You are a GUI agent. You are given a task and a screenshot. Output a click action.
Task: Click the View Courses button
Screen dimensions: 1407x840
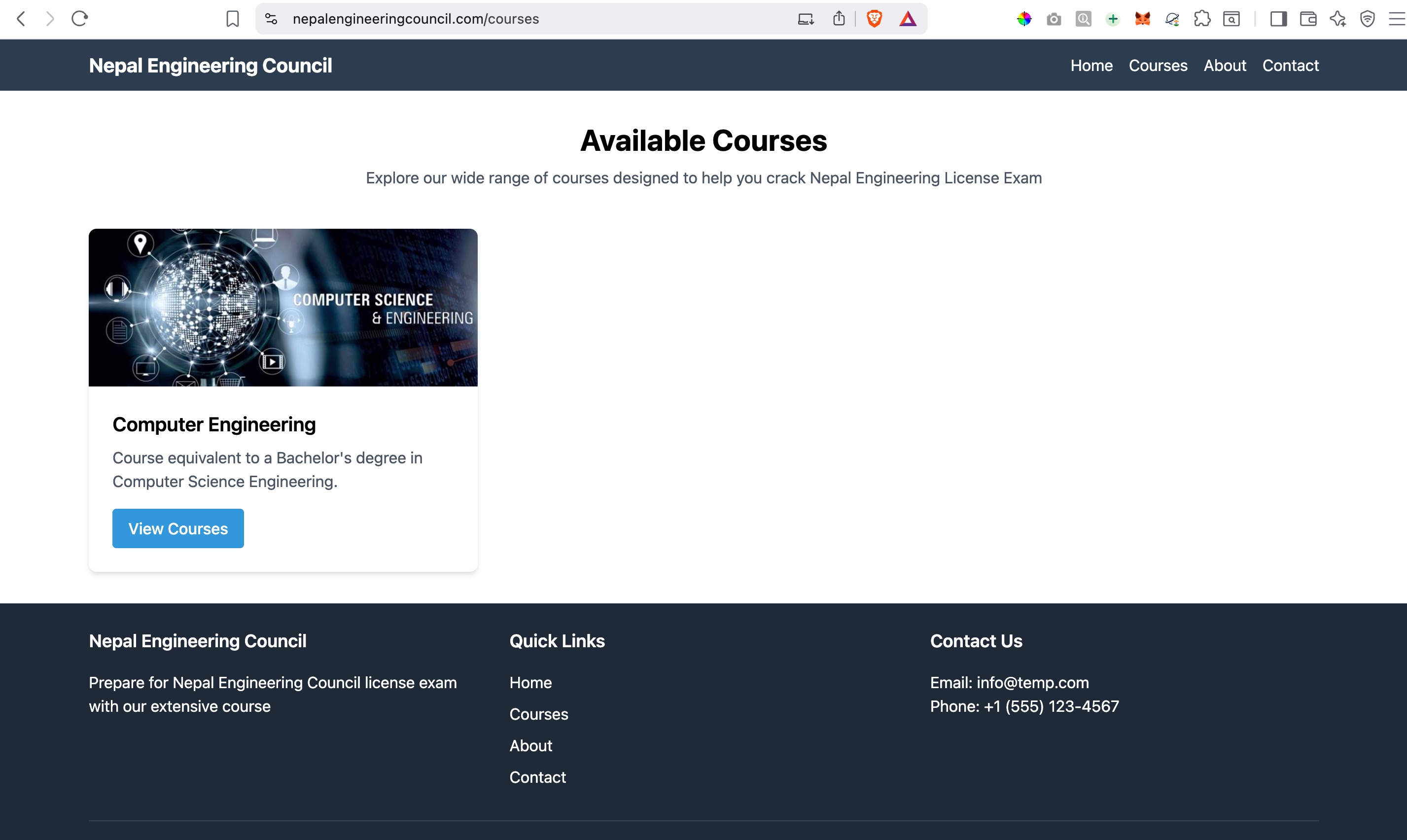178,528
